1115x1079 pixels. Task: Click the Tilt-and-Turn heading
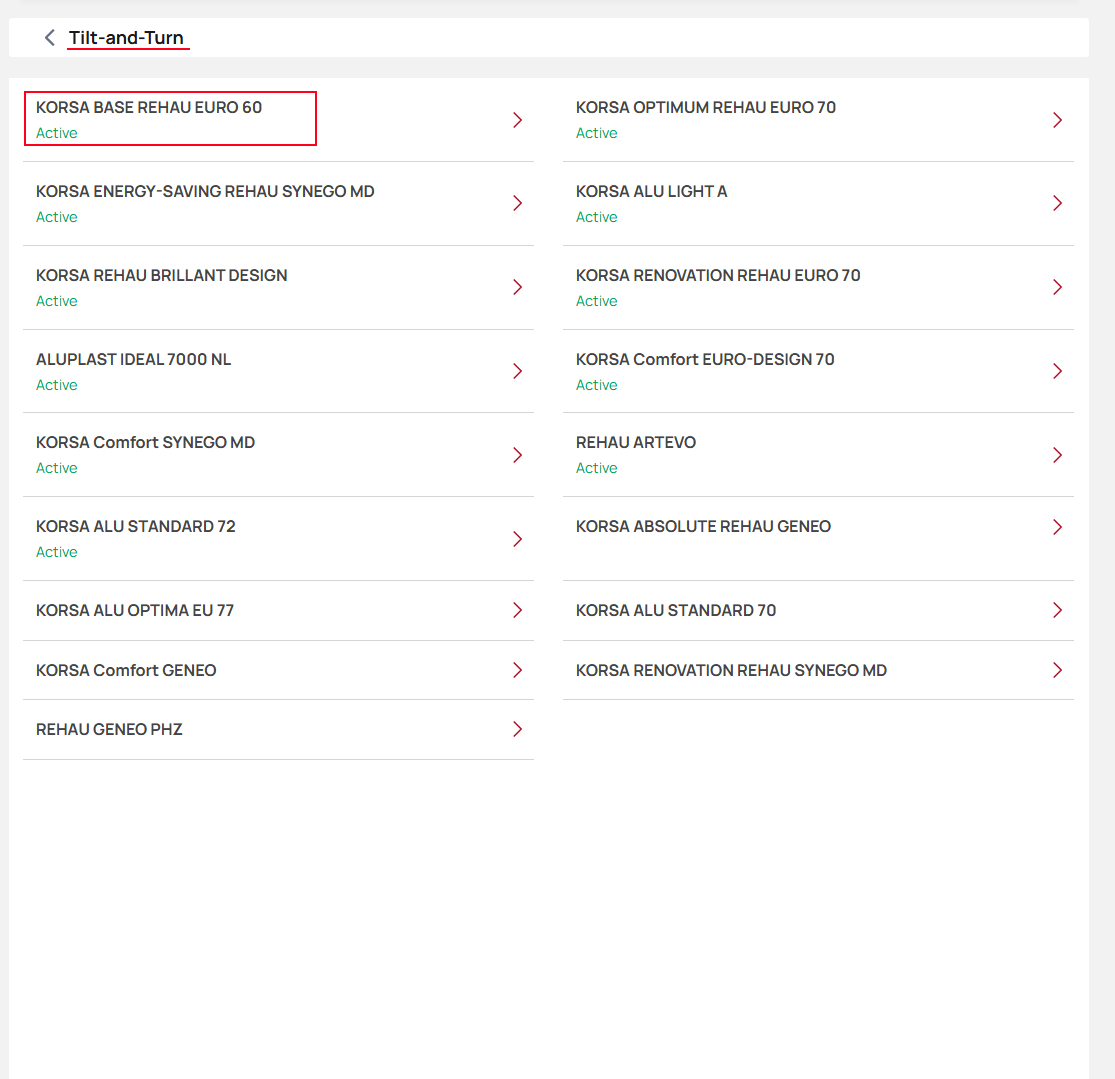click(x=126, y=38)
